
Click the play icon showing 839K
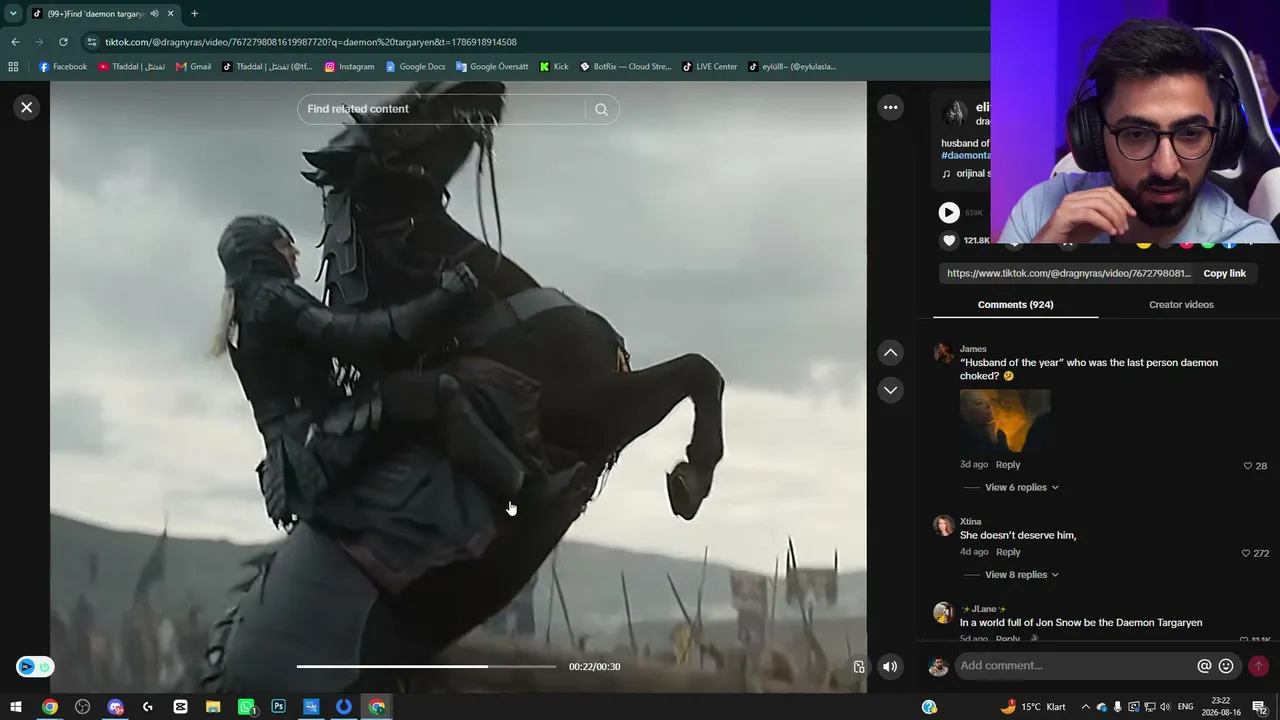[x=949, y=212]
